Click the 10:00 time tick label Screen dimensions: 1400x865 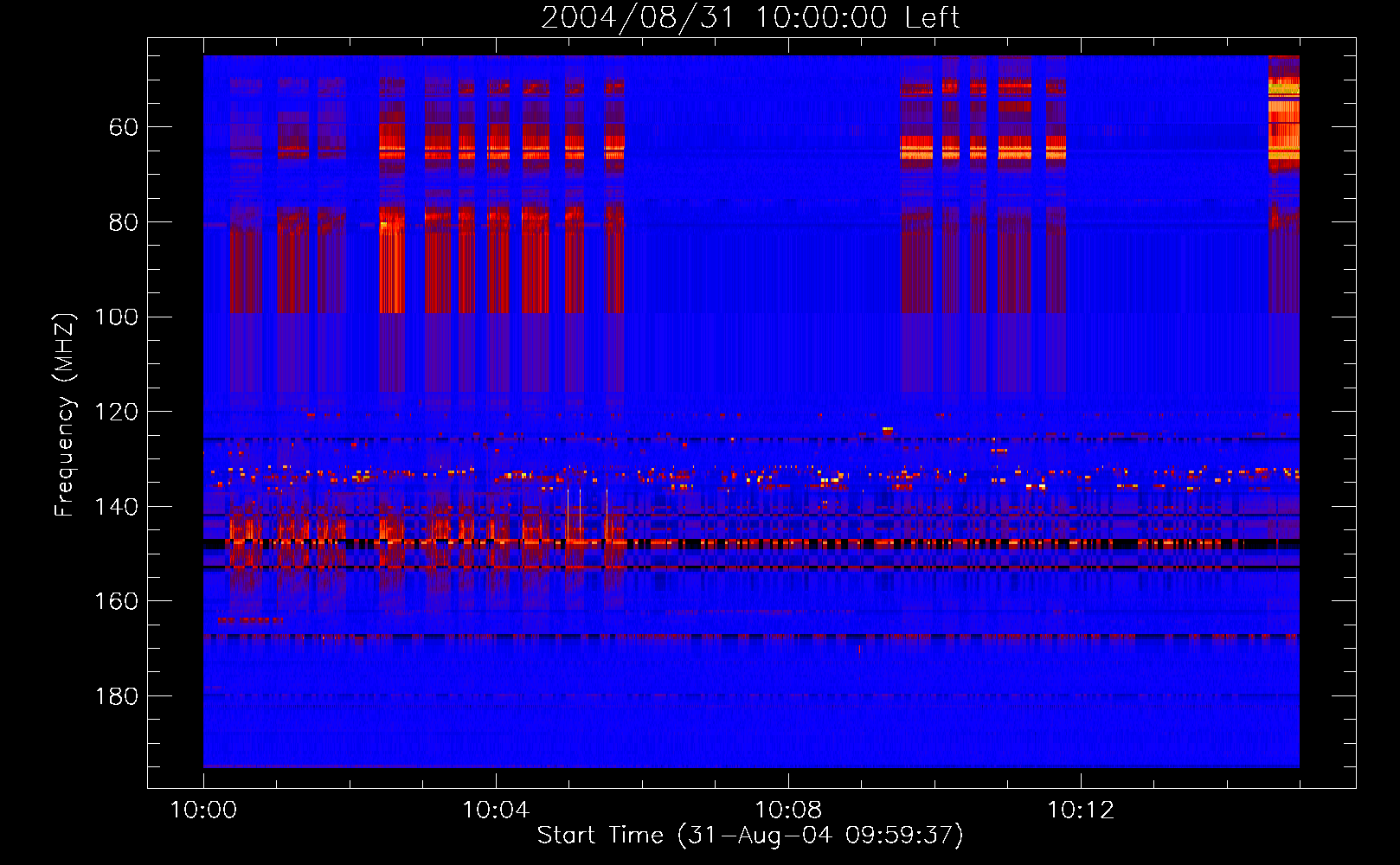click(203, 811)
